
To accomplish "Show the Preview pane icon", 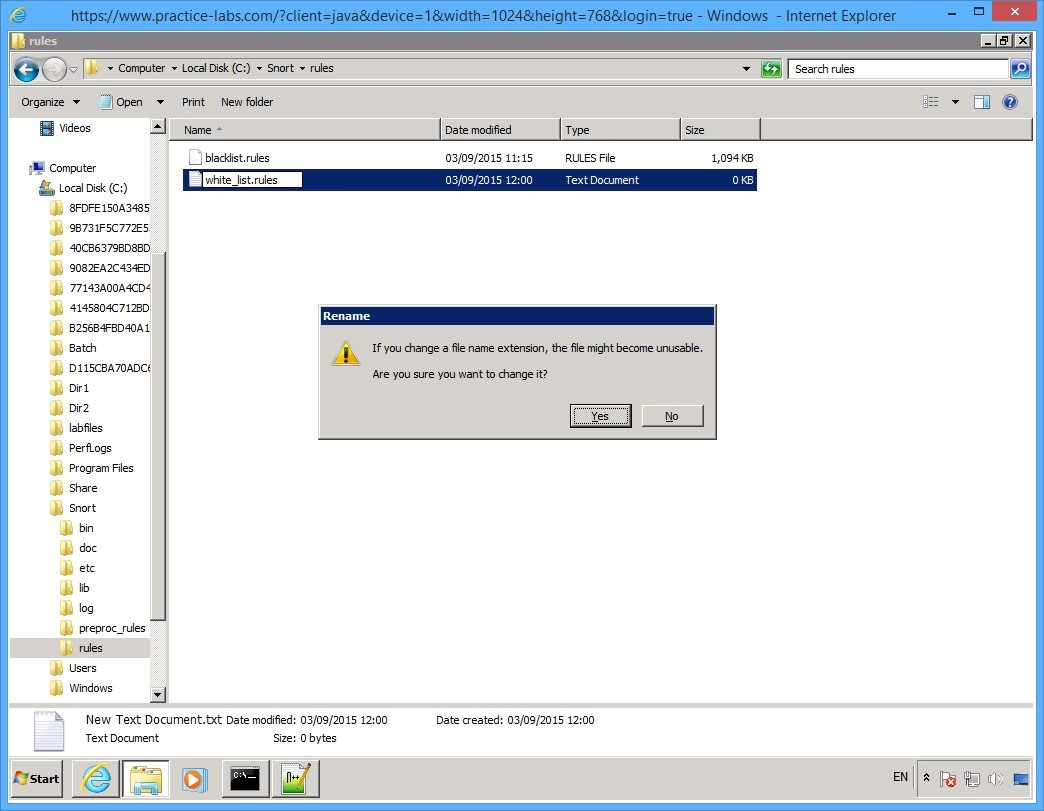I will pos(981,101).
